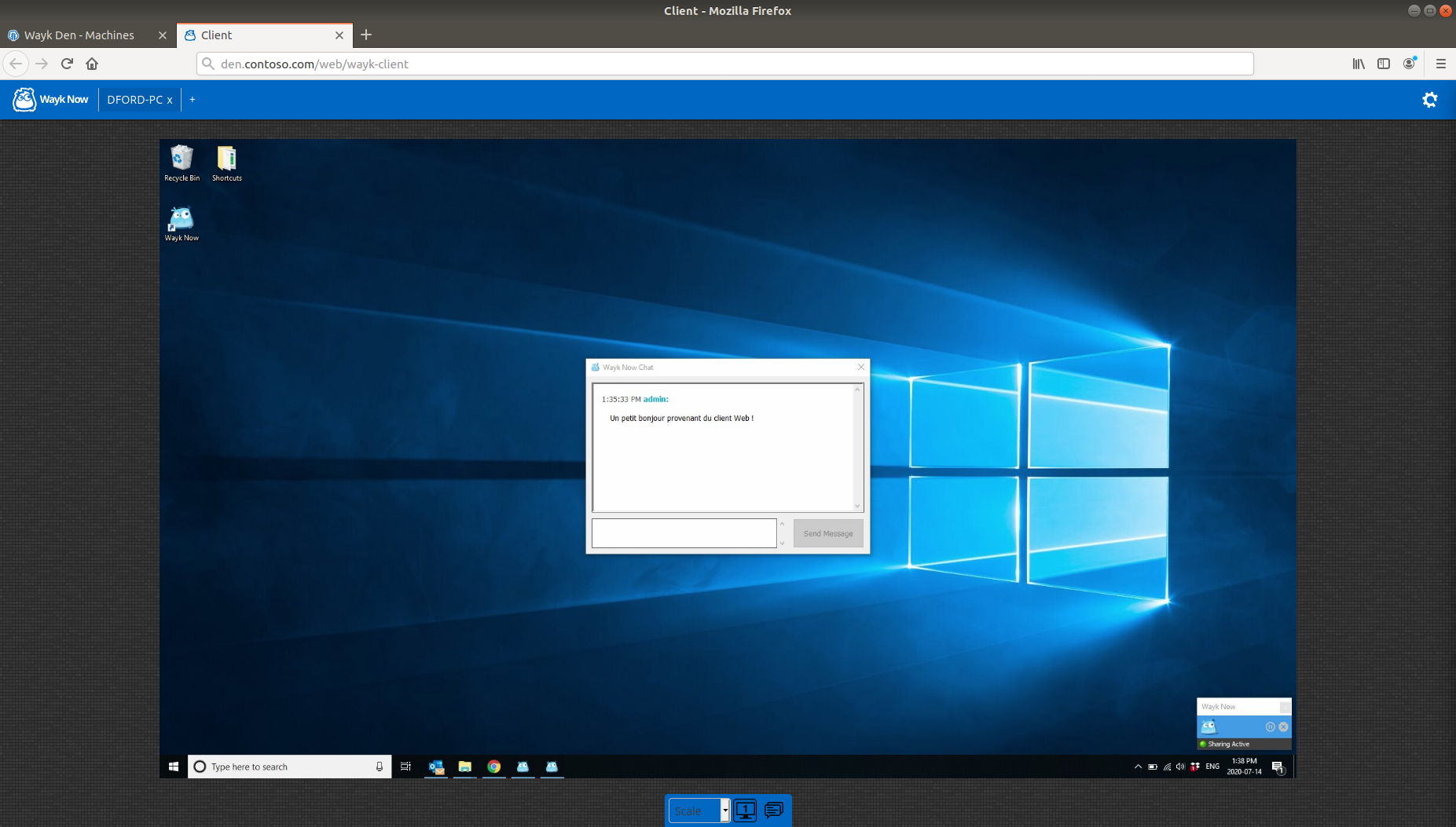Open Outlook from the taskbar
The height and width of the screenshot is (827, 1456).
(x=436, y=767)
